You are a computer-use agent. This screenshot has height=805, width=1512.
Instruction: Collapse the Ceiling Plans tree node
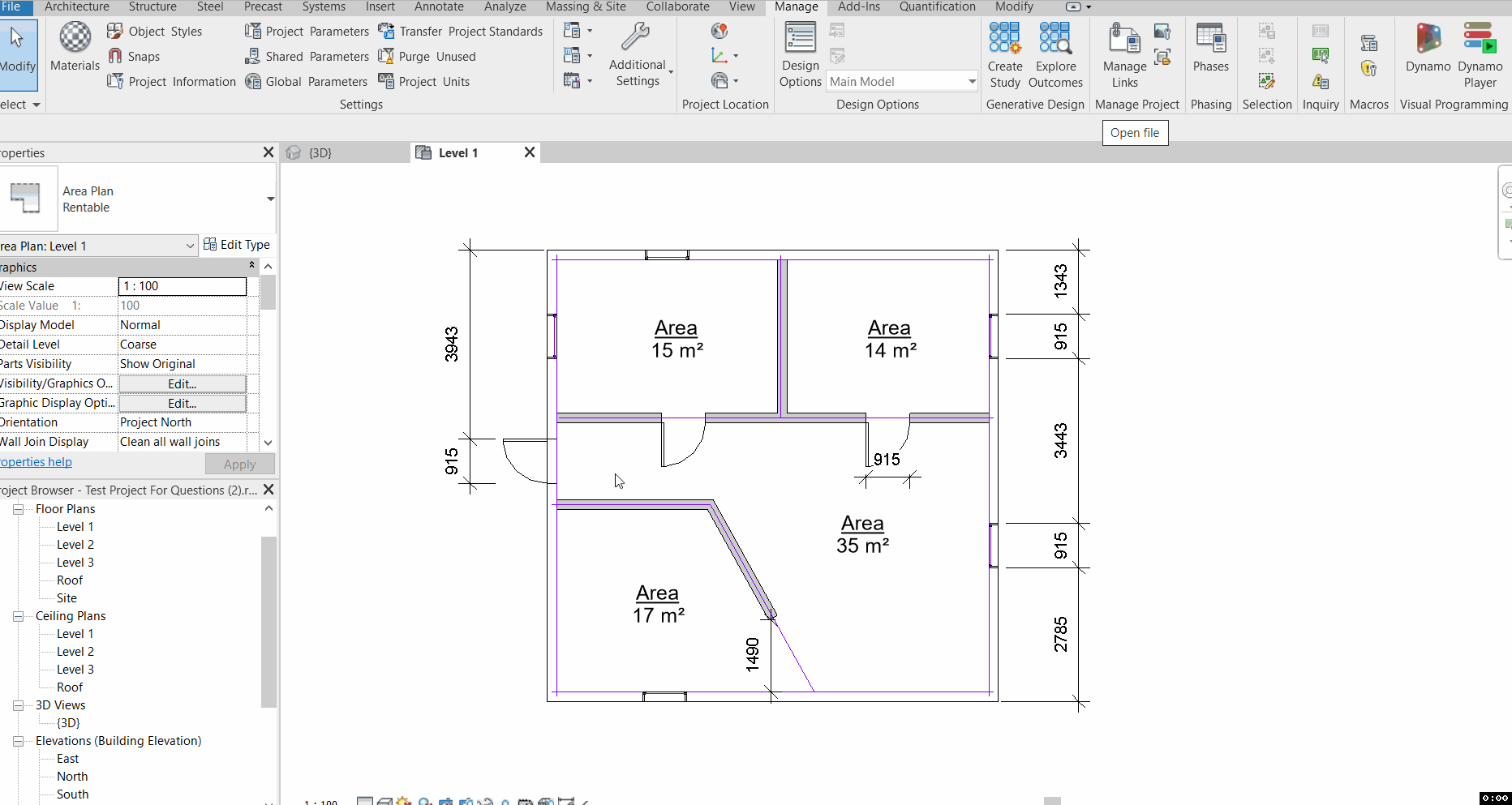(x=18, y=616)
